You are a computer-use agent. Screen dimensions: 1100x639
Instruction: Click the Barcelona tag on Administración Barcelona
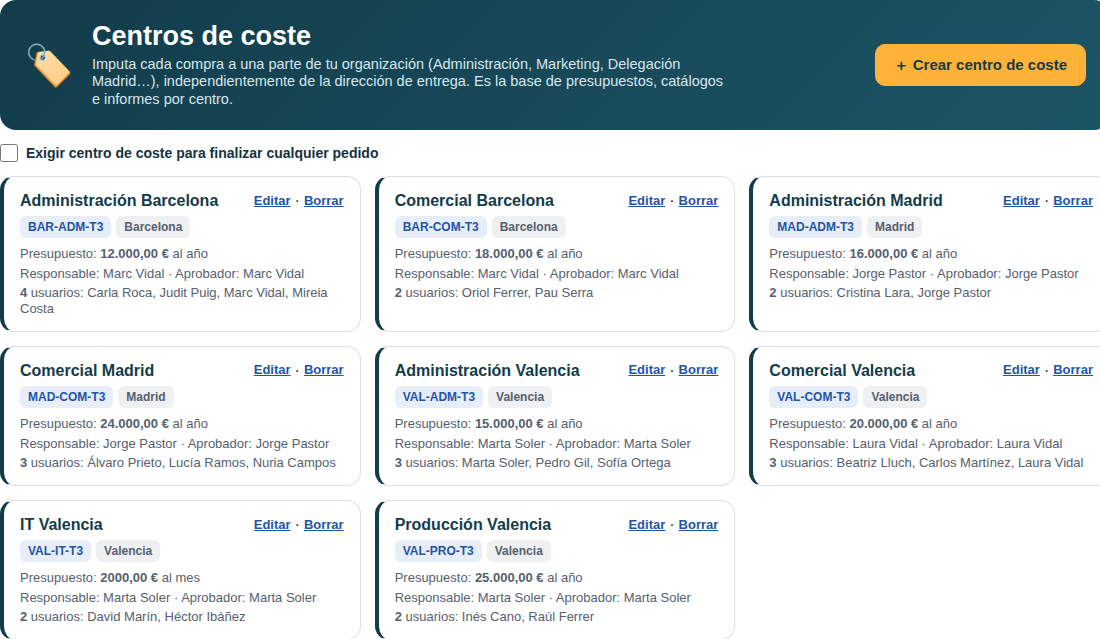point(153,227)
